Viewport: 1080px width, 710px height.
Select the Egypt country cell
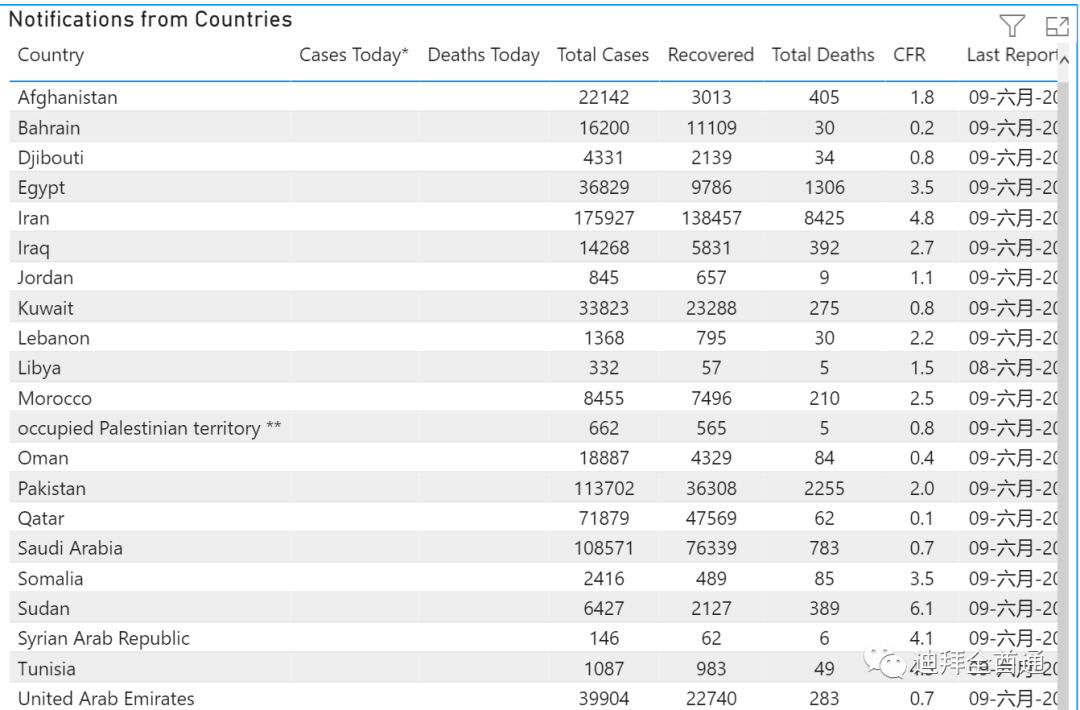pos(41,188)
